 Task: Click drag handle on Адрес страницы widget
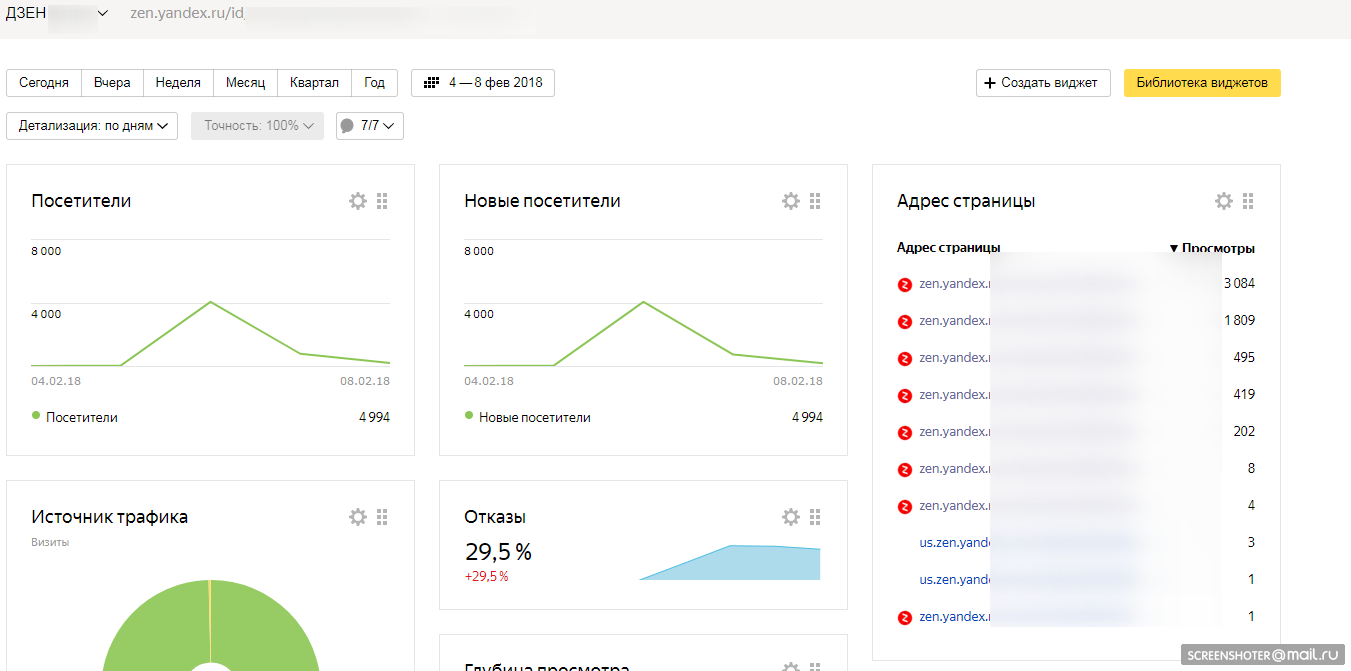pos(1248,201)
